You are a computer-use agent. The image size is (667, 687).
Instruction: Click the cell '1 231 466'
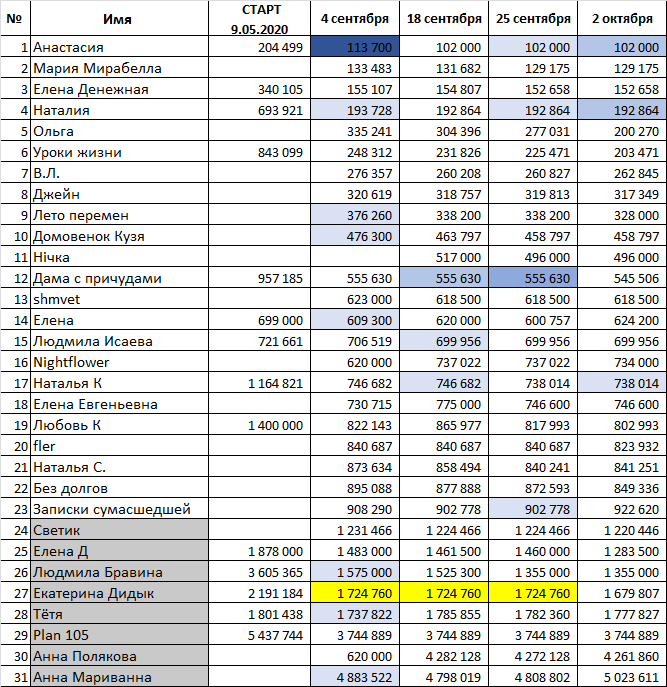click(355, 530)
